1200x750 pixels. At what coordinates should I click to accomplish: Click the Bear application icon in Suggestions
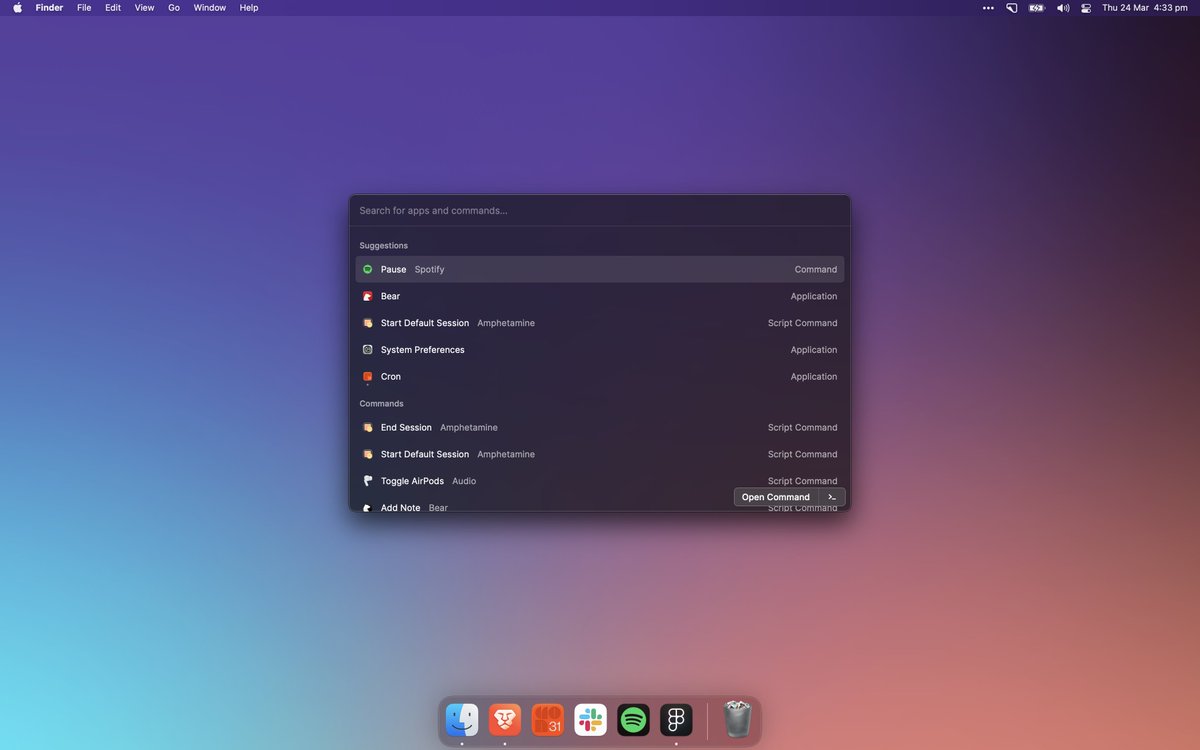tap(367, 296)
